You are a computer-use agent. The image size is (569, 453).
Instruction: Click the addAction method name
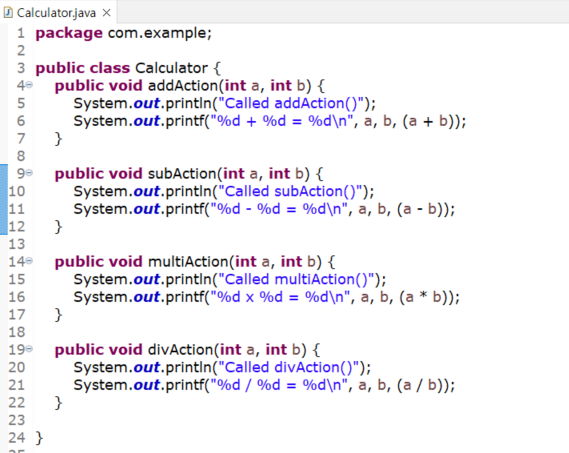[x=183, y=86]
